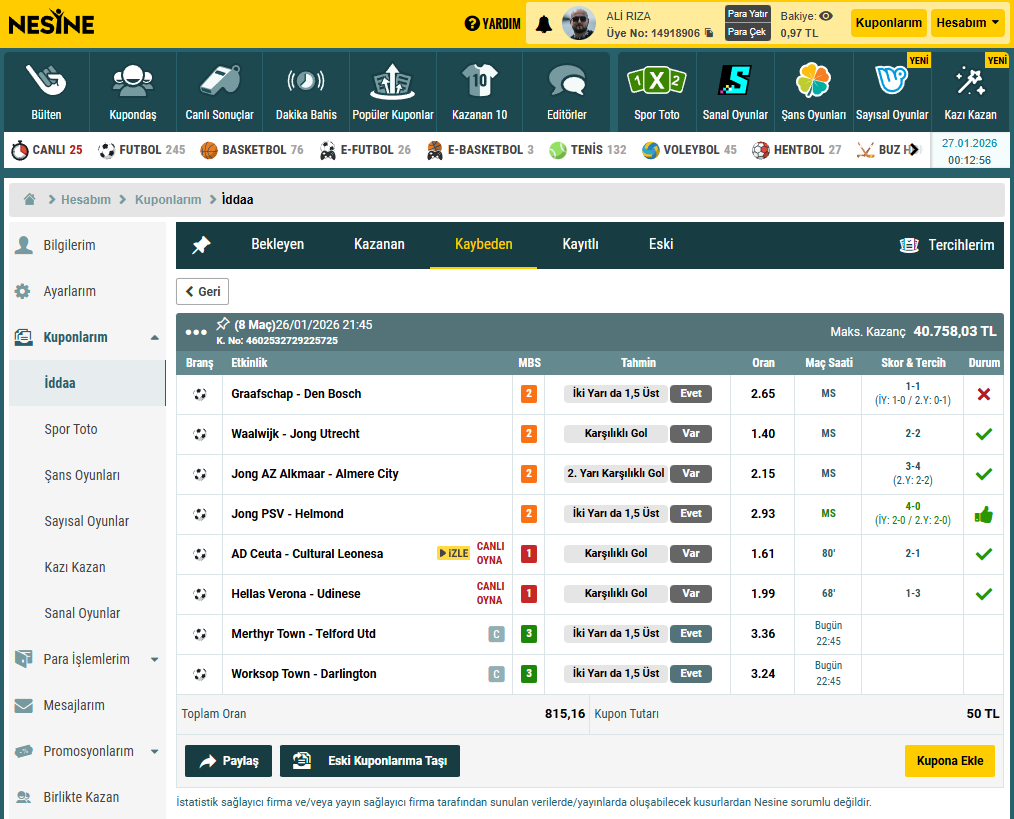
Task: Copy the member number icon
Action: tap(709, 33)
